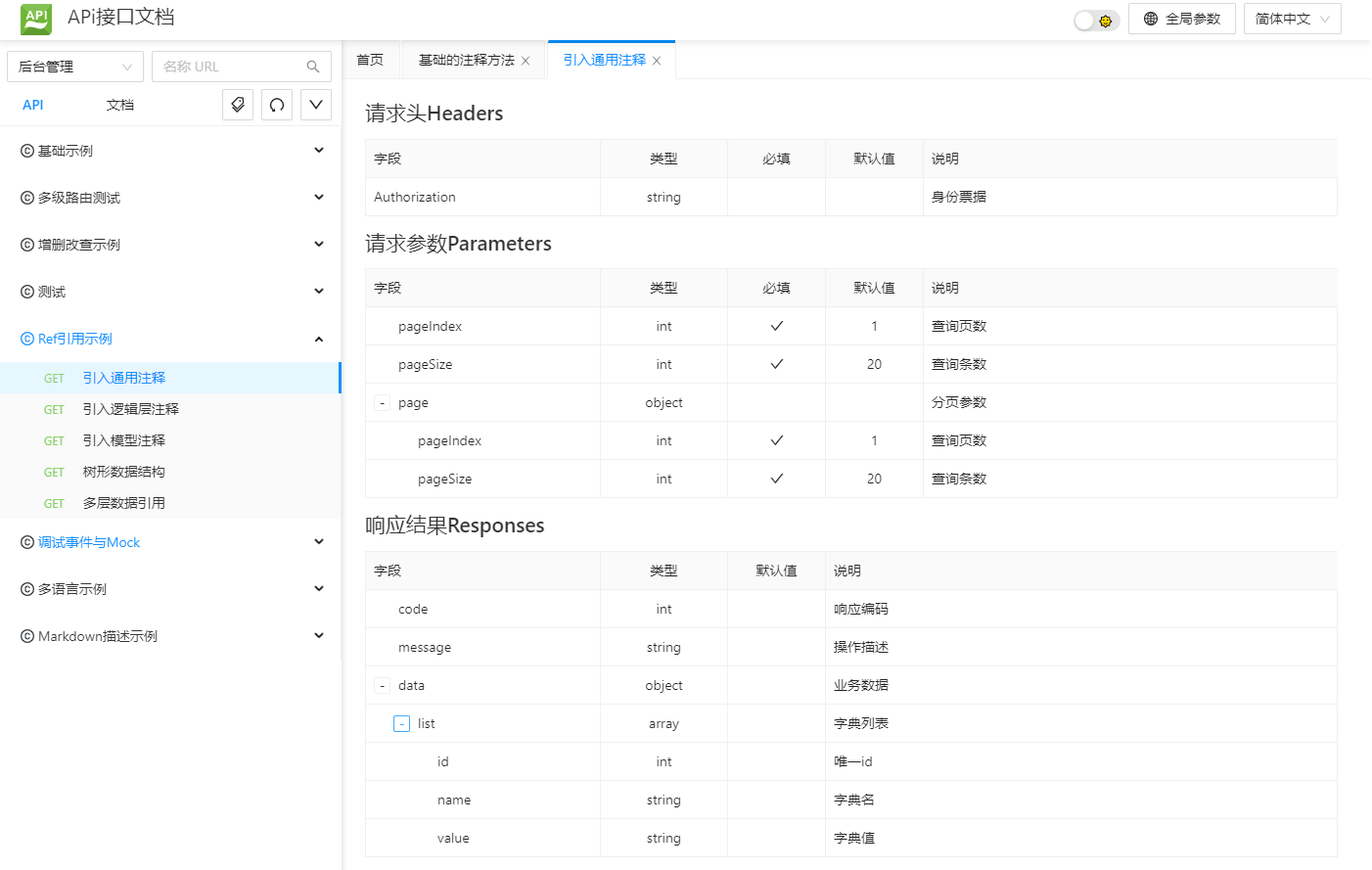Click the 名称 URL search field
This screenshot has height=870, width=1372.
pos(230,67)
